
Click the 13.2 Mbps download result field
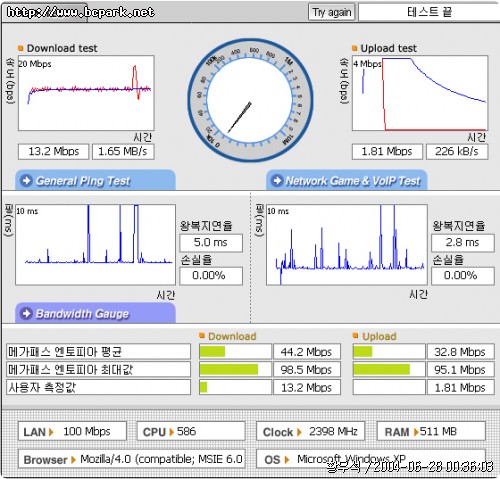click(x=54, y=152)
